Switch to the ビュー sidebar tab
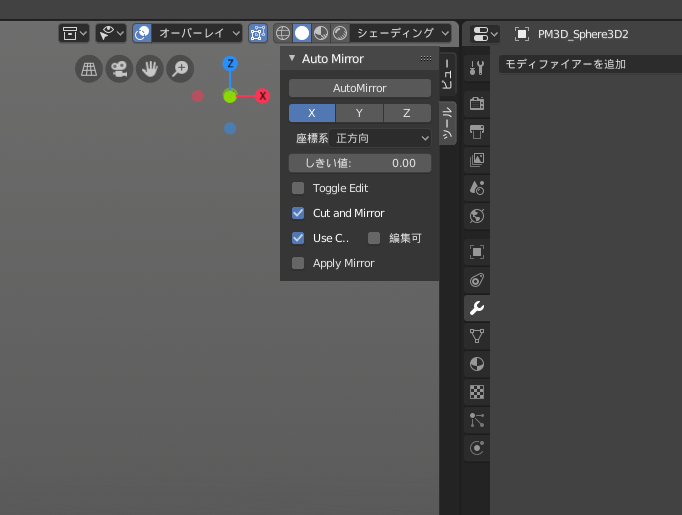682x515 pixels. (x=447, y=73)
